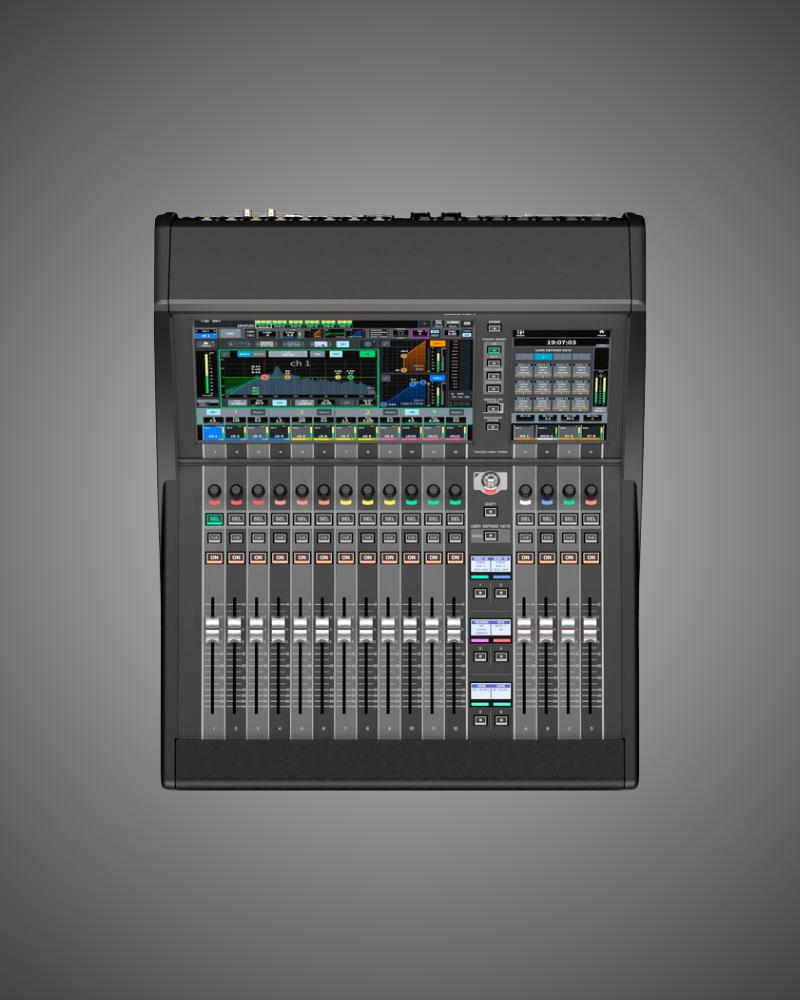Image resolution: width=800 pixels, height=1000 pixels.
Task: Toggle channel 12 ON key
Action: click(455, 557)
